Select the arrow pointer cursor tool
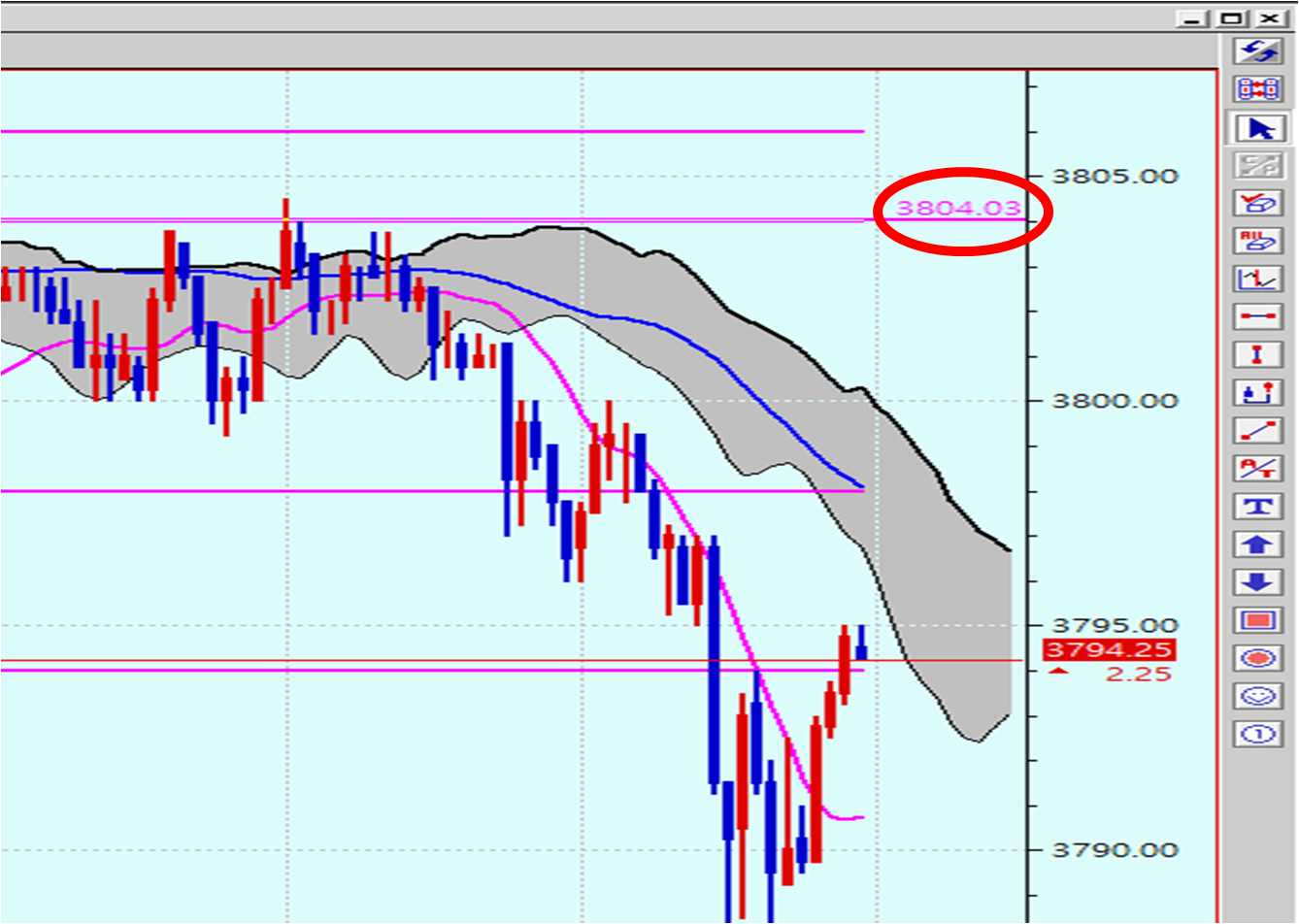The height and width of the screenshot is (924, 1299). [1258, 128]
